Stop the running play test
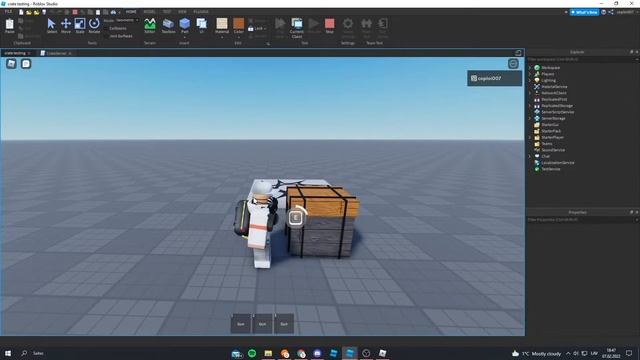640x360 pixels. click(x=329, y=26)
